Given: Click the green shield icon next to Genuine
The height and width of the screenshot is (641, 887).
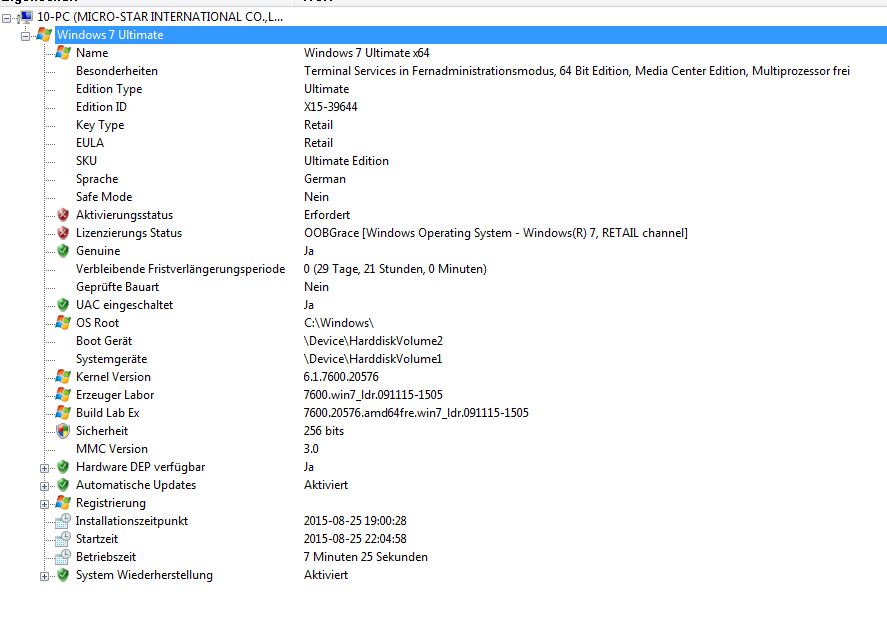Looking at the screenshot, I should click(63, 251).
